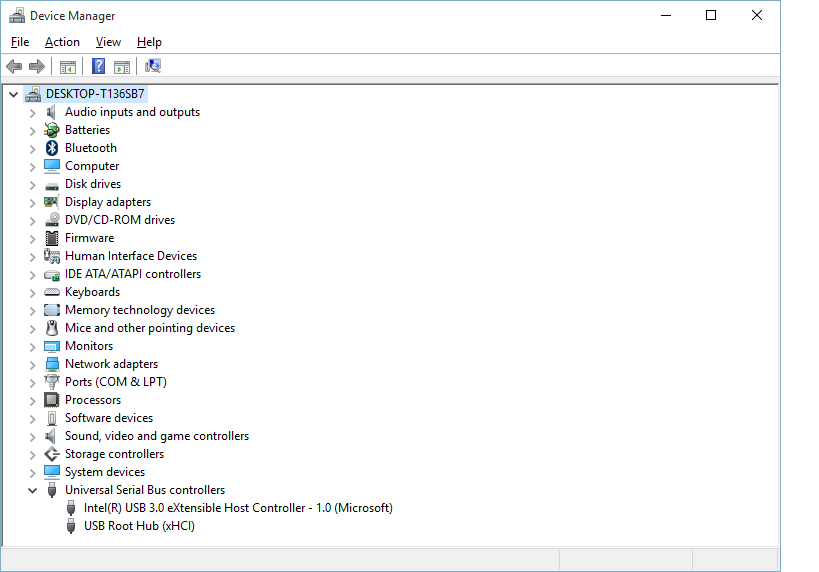Select the Storage controllers label

click(x=114, y=454)
